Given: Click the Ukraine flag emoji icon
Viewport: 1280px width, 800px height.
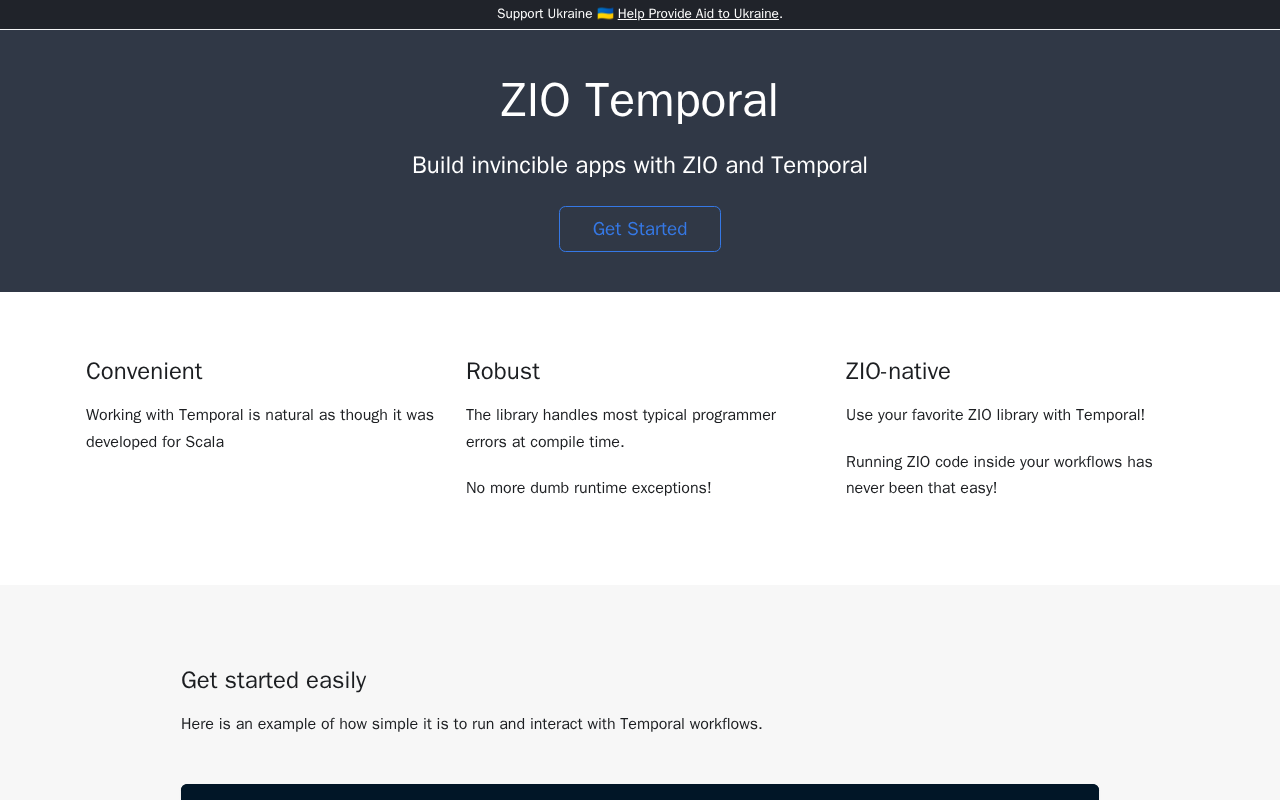Looking at the screenshot, I should point(605,14).
